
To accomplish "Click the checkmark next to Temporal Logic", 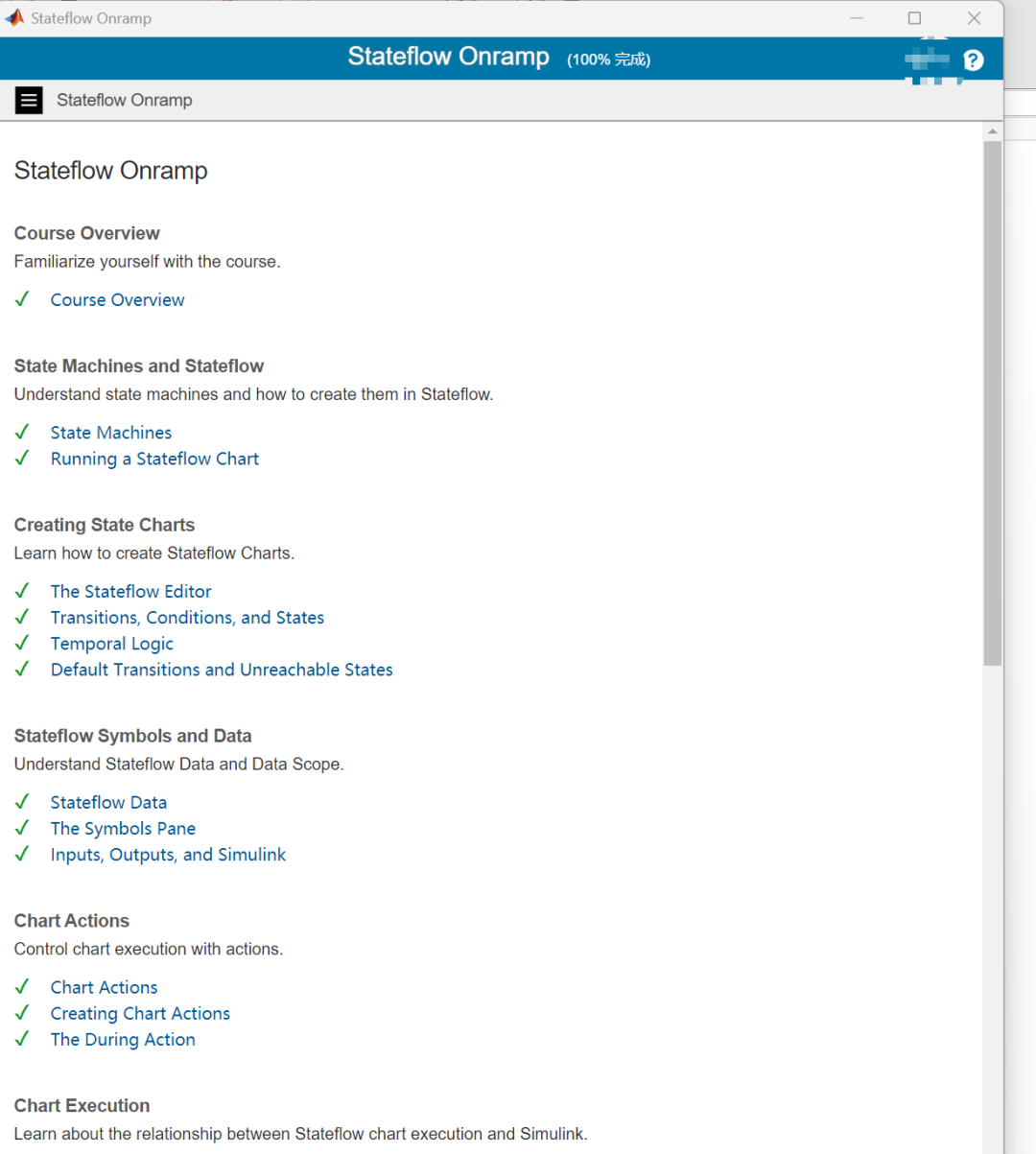I will [22, 643].
